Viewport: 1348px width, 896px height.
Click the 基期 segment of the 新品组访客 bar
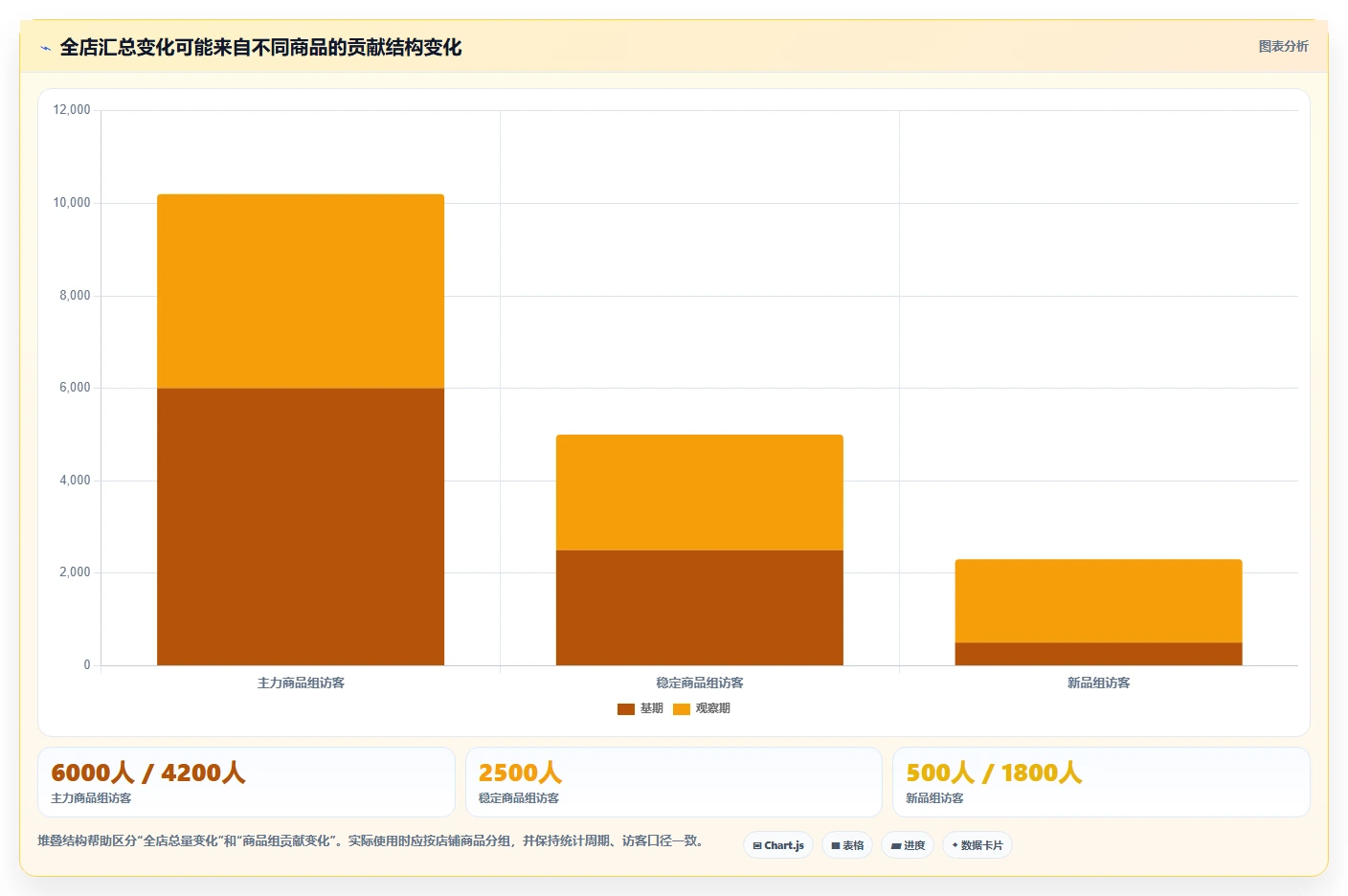(x=1098, y=654)
